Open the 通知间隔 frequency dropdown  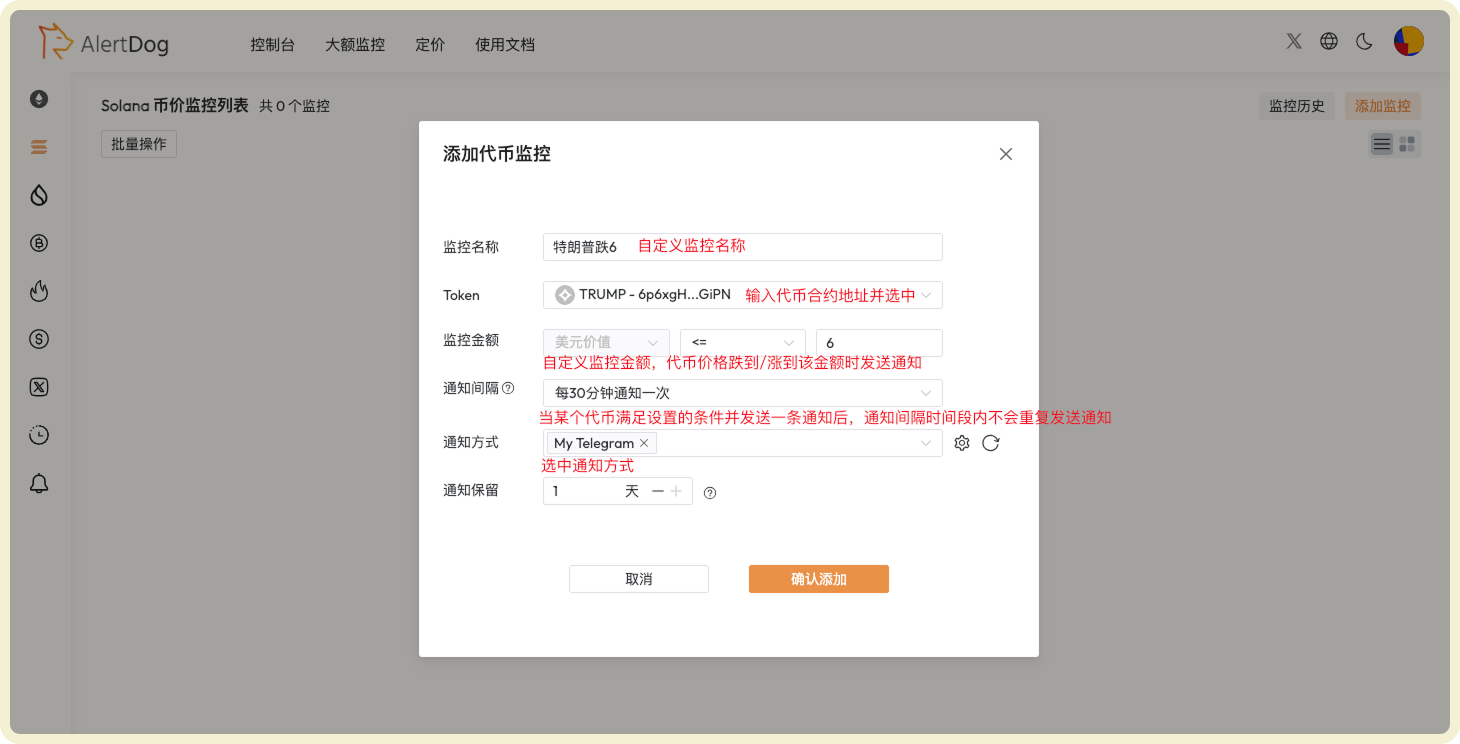tap(742, 392)
